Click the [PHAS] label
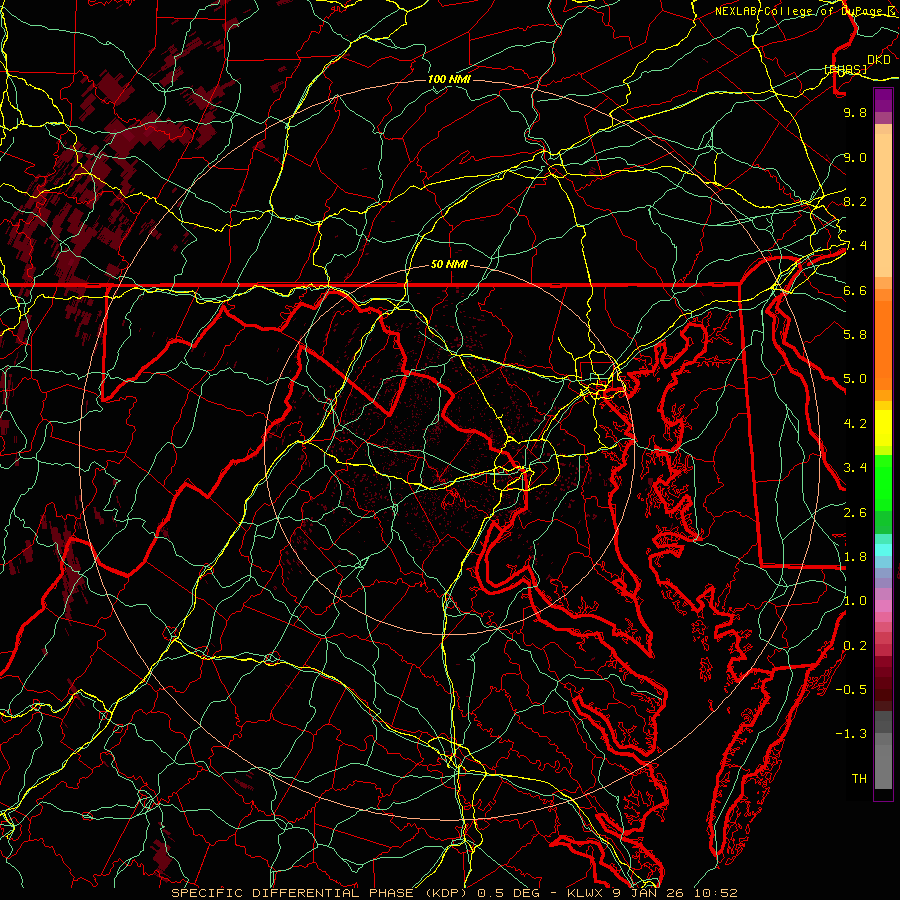The height and width of the screenshot is (900, 900). click(x=845, y=69)
